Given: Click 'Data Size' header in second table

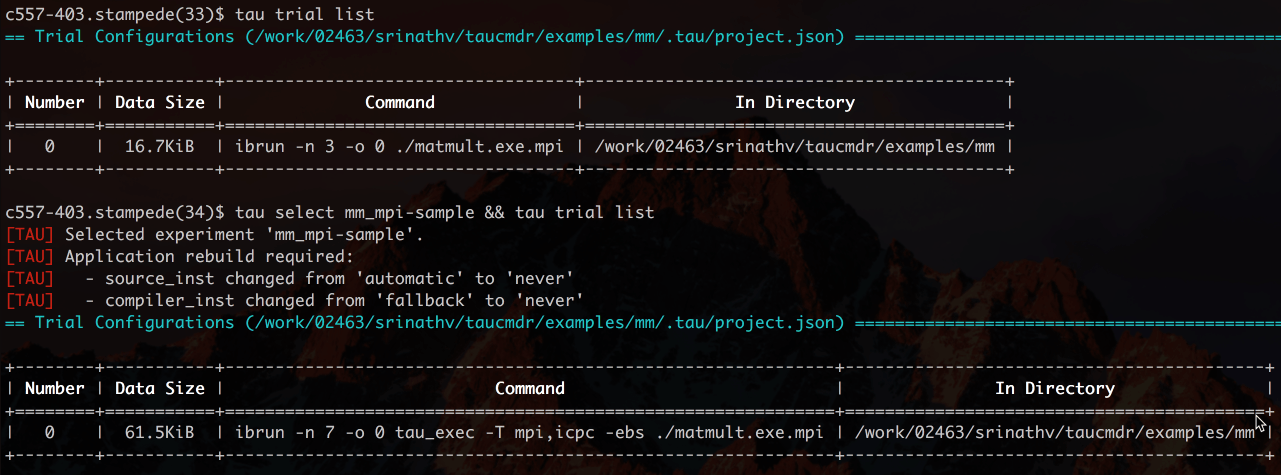Looking at the screenshot, I should point(160,388).
